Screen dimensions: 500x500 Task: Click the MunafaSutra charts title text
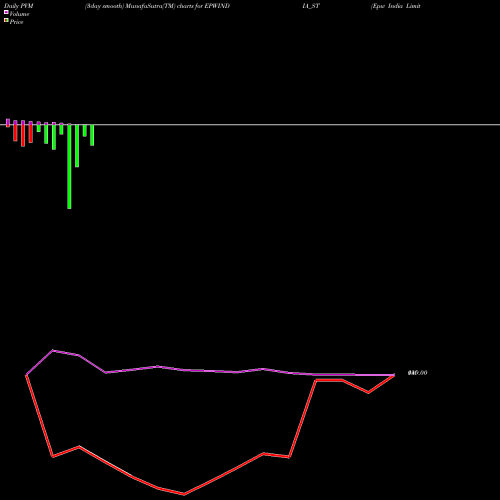(157, 6)
